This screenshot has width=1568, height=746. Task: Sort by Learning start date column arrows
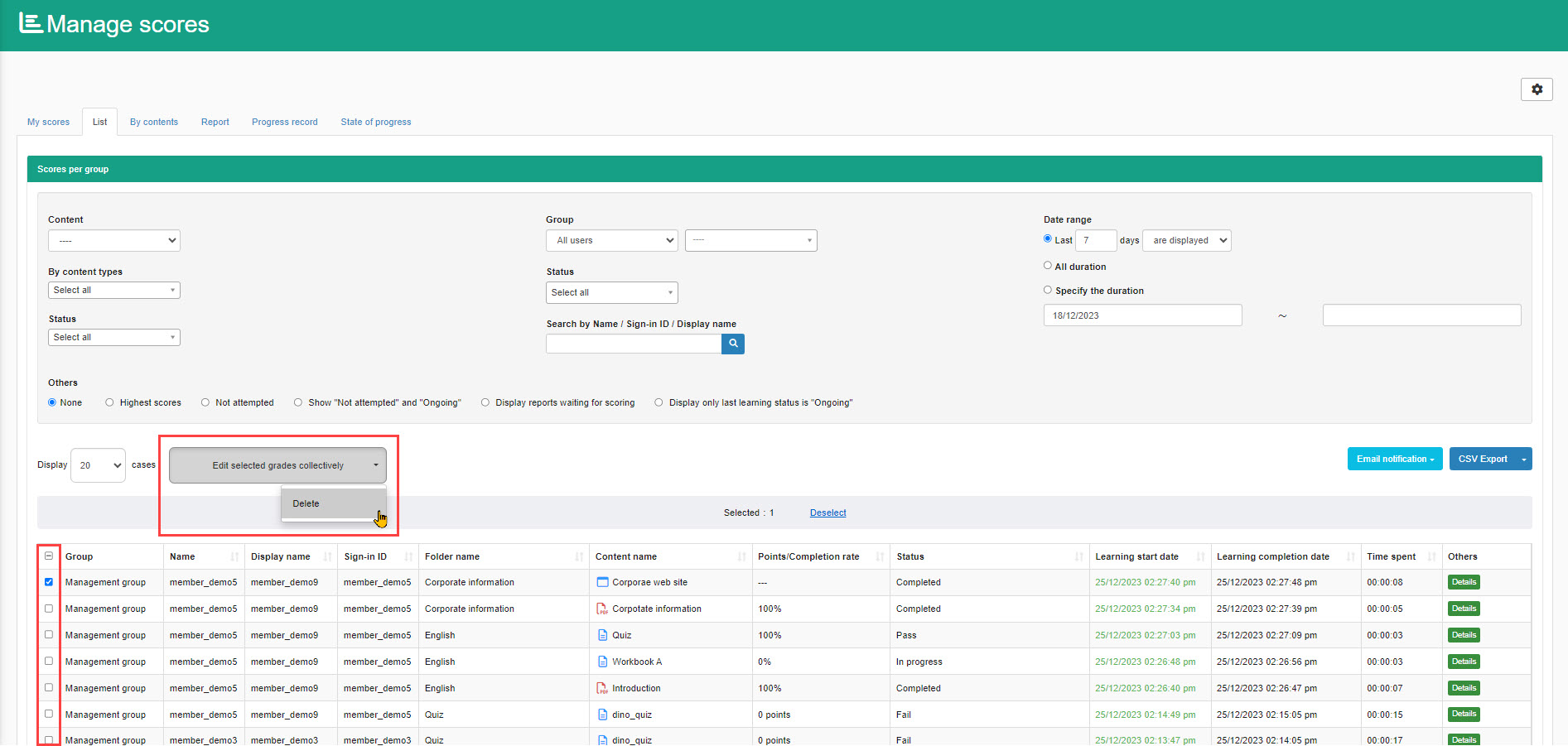click(1200, 556)
